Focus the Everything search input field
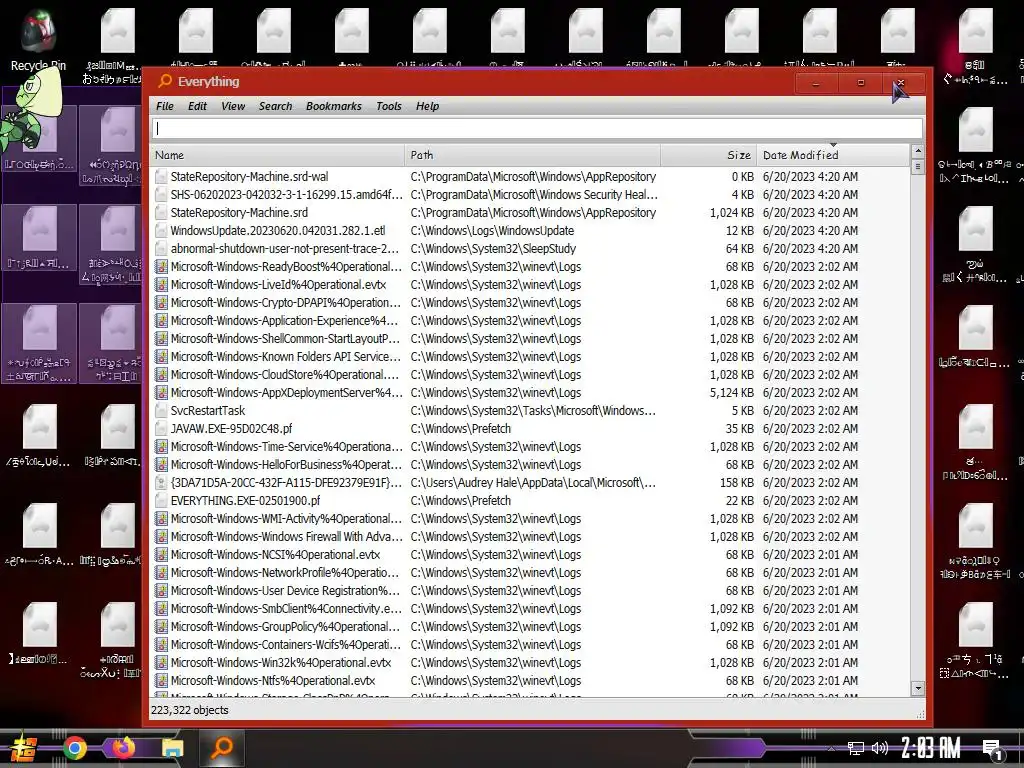 537,129
